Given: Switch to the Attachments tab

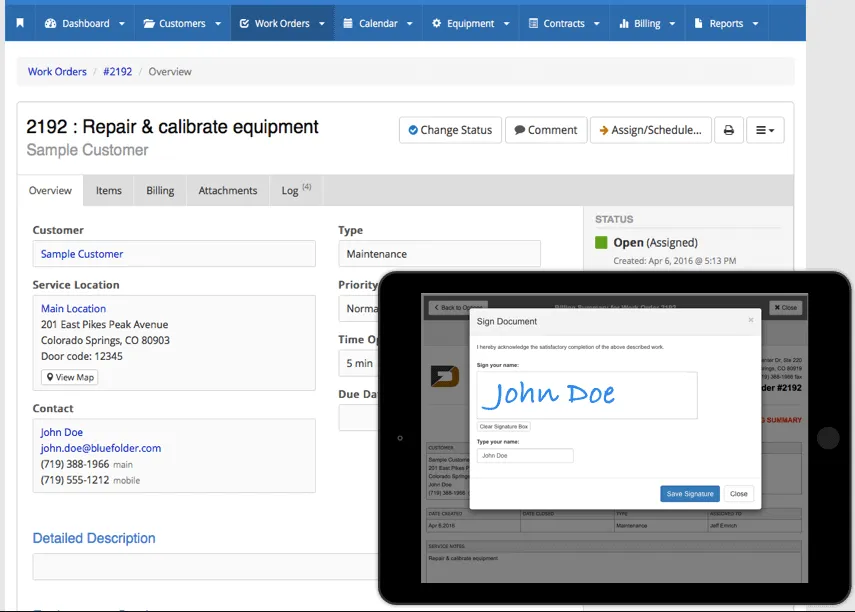Looking at the screenshot, I should pyautogui.click(x=227, y=190).
